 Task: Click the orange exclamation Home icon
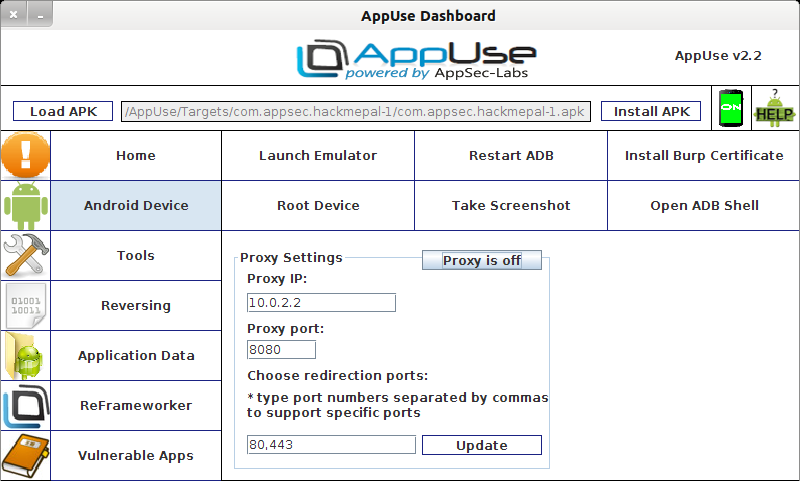point(26,155)
